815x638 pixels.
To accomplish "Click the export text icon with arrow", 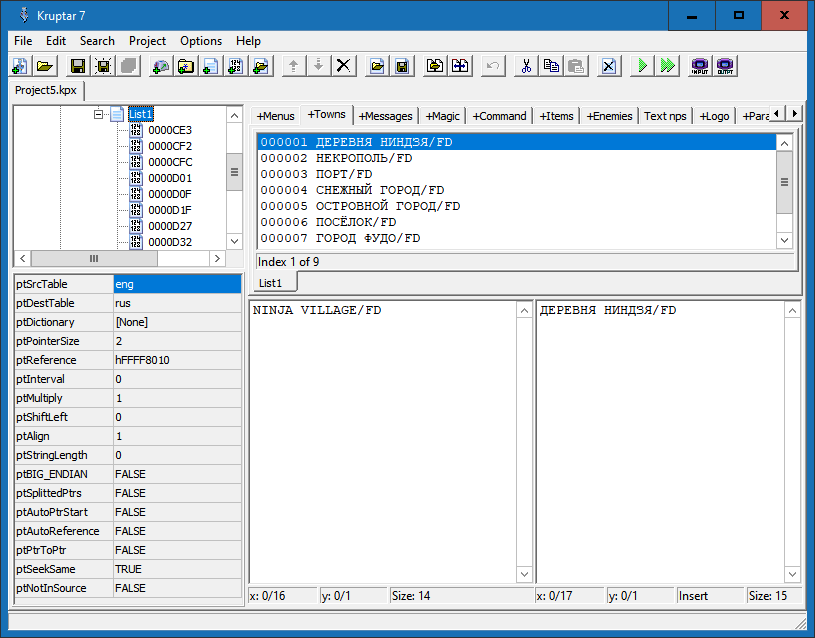I will pyautogui.click(x=435, y=66).
